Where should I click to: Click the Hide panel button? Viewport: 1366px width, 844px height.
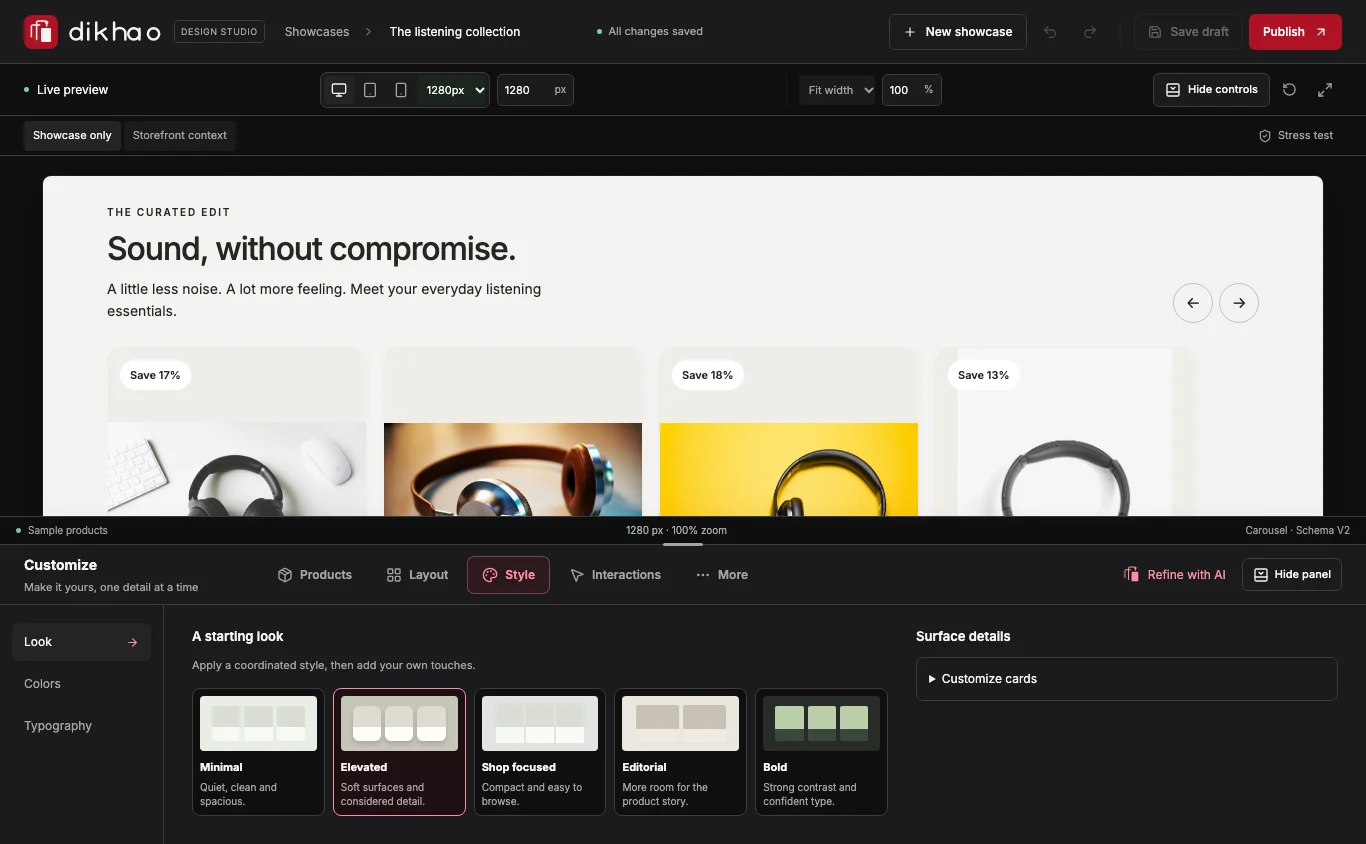coord(1292,575)
